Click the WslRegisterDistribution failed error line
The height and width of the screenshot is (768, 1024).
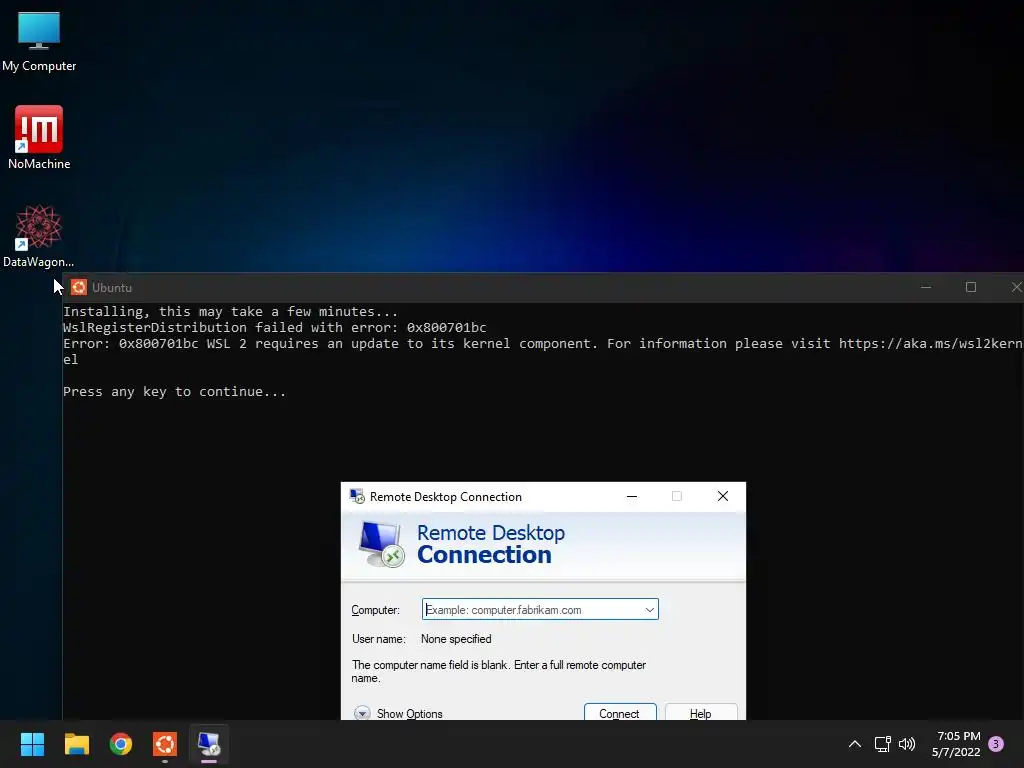[274, 328]
